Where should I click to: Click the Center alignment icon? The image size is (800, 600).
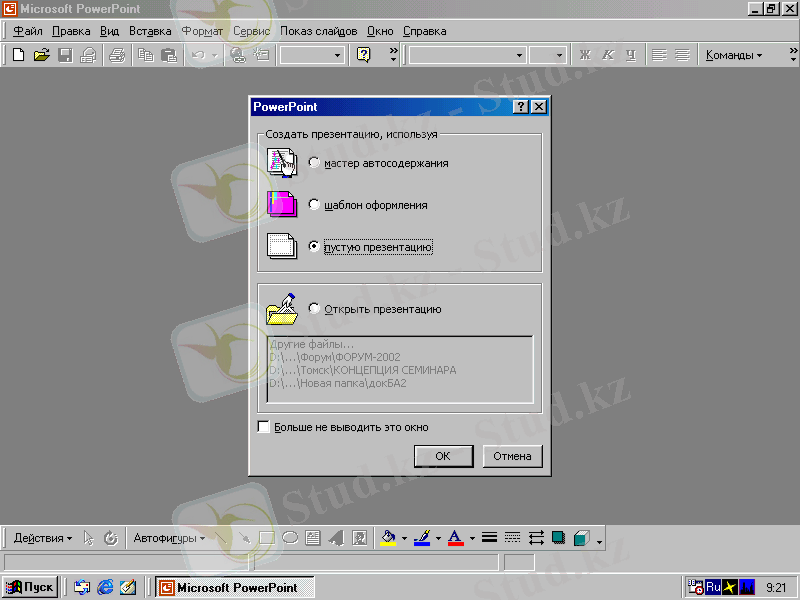682,55
